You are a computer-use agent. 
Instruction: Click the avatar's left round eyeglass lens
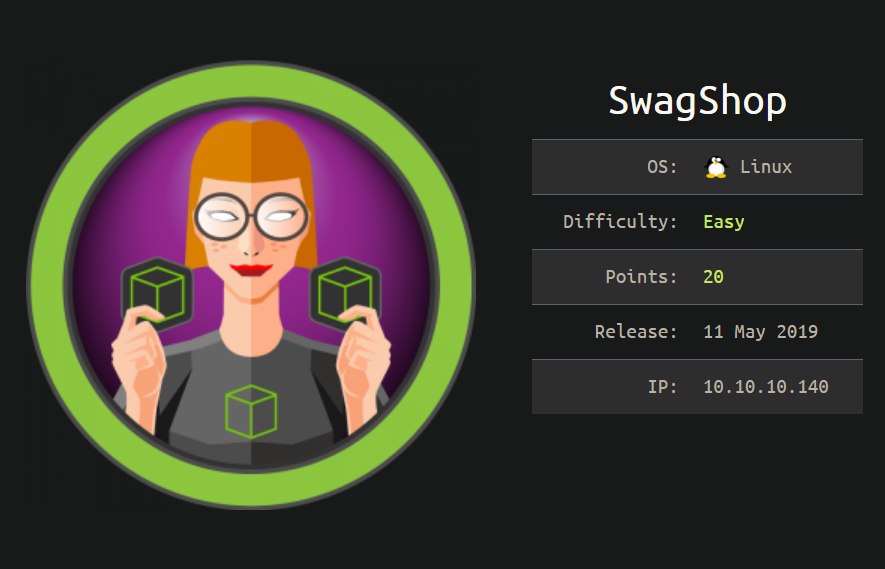click(224, 216)
